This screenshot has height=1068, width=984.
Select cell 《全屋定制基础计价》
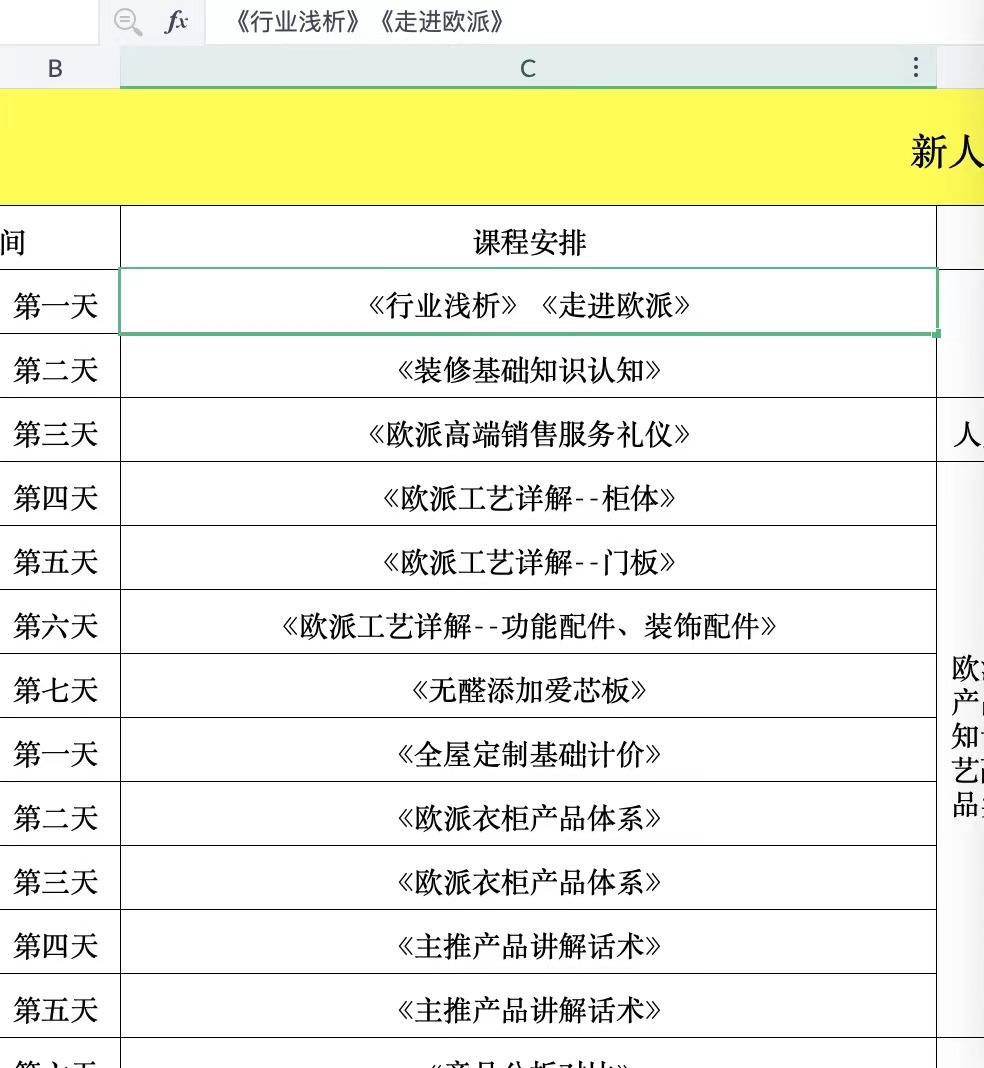pyautogui.click(x=528, y=750)
